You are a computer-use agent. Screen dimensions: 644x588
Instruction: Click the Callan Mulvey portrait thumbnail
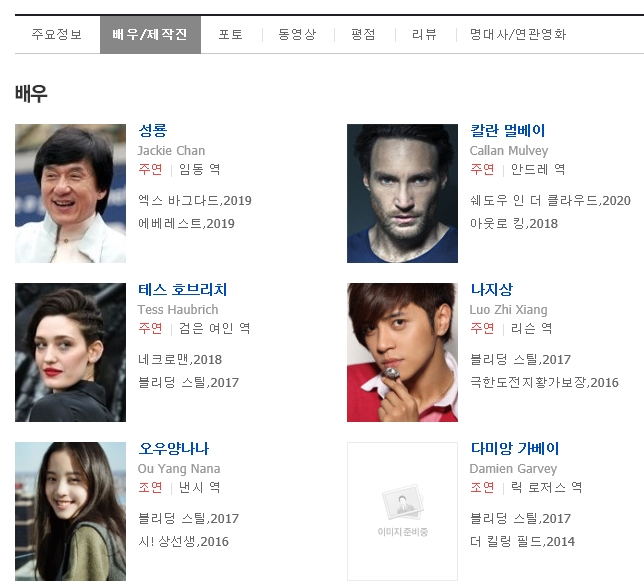coord(402,193)
